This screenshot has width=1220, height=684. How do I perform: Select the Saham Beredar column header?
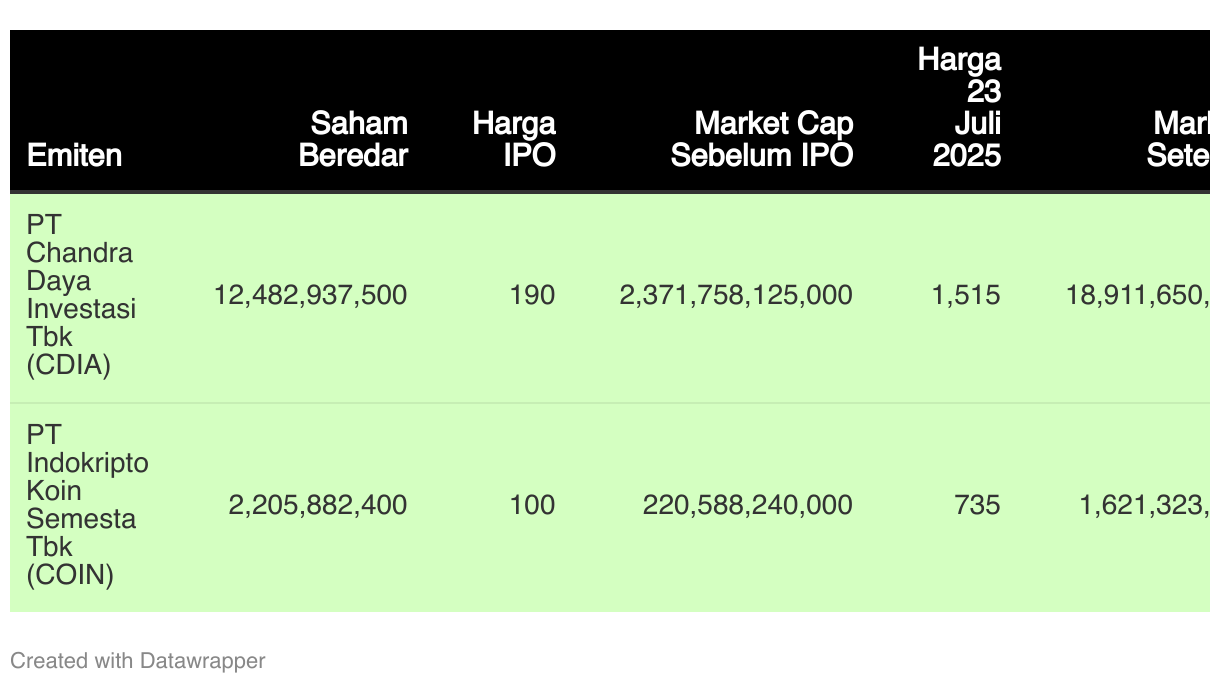pos(354,140)
